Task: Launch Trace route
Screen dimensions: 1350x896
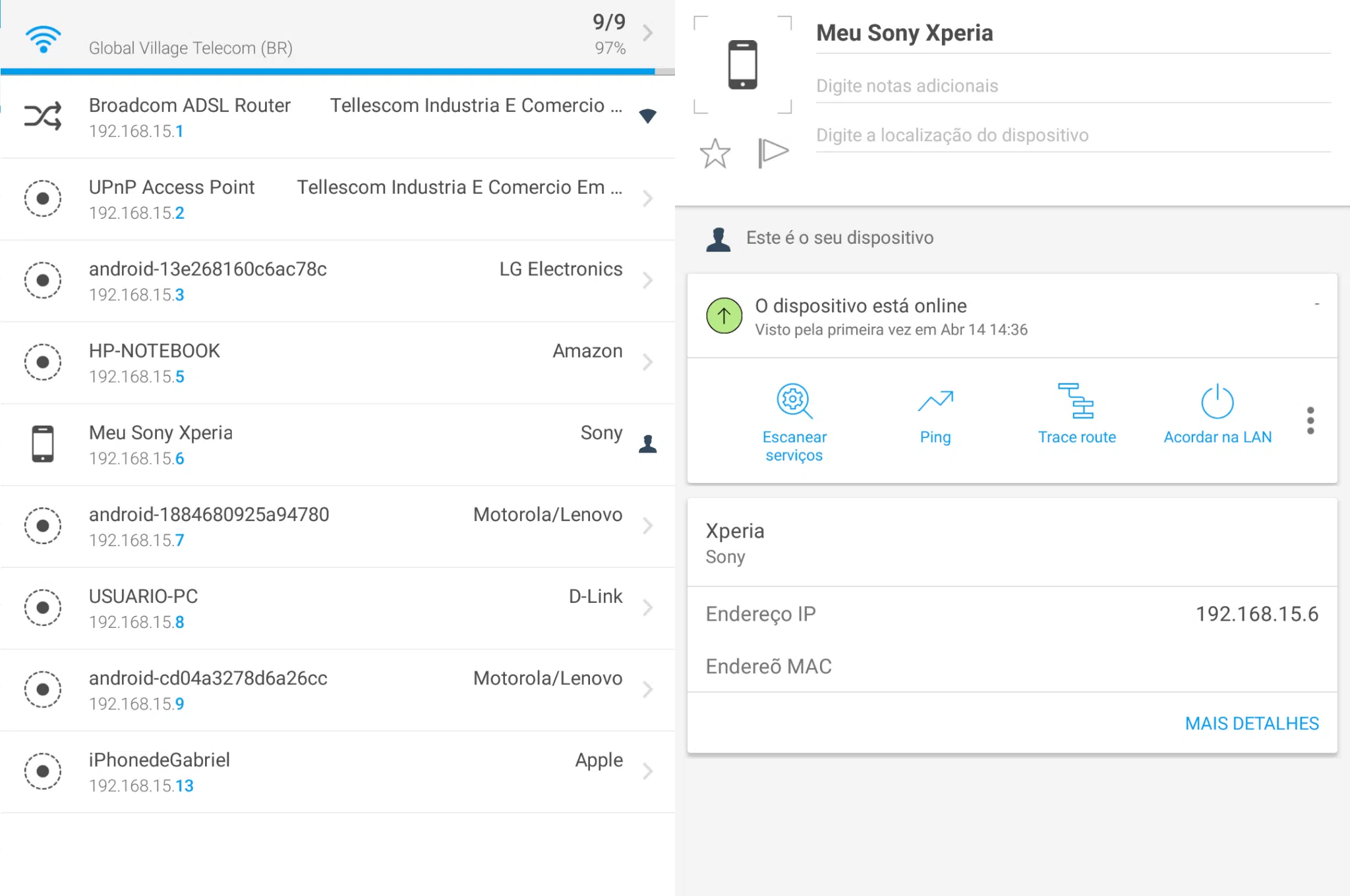Action: tap(1076, 415)
